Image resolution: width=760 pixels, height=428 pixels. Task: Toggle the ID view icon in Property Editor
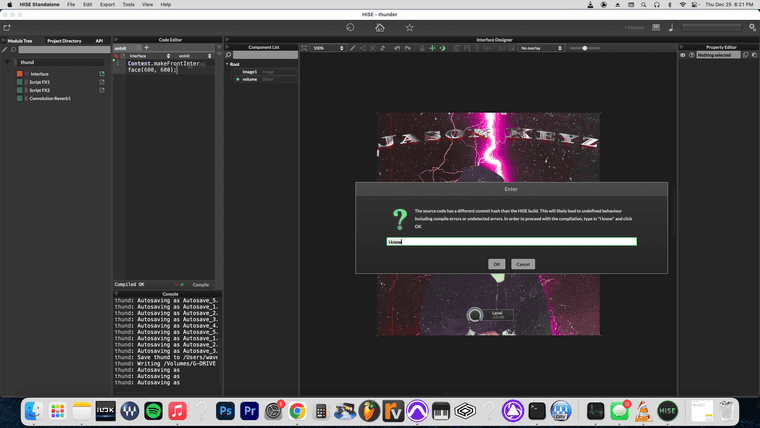point(683,55)
